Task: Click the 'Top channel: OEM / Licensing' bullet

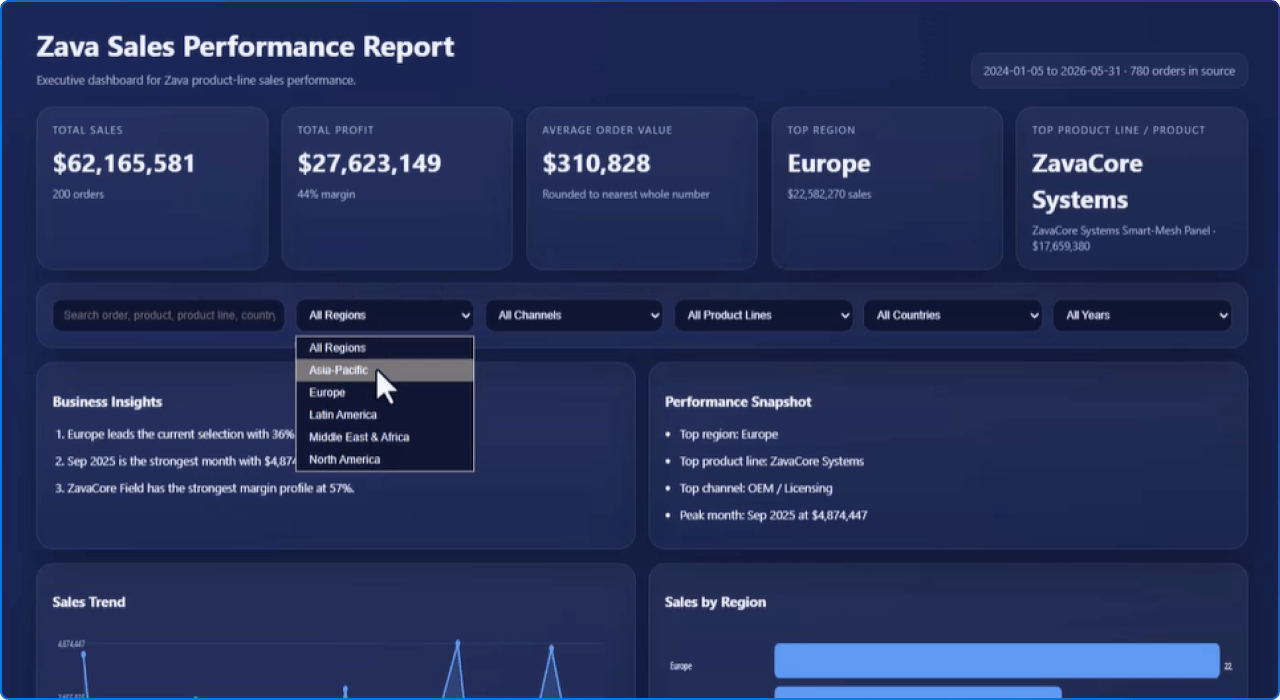Action: [756, 488]
